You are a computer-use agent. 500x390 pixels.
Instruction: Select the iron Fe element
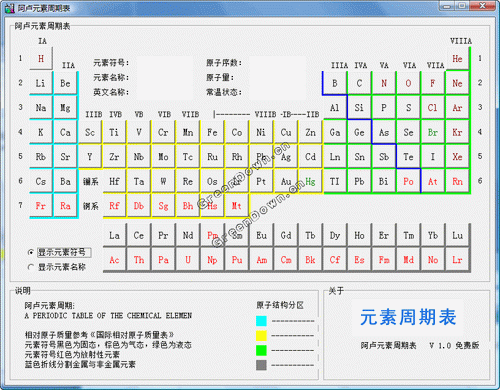[x=212, y=132]
